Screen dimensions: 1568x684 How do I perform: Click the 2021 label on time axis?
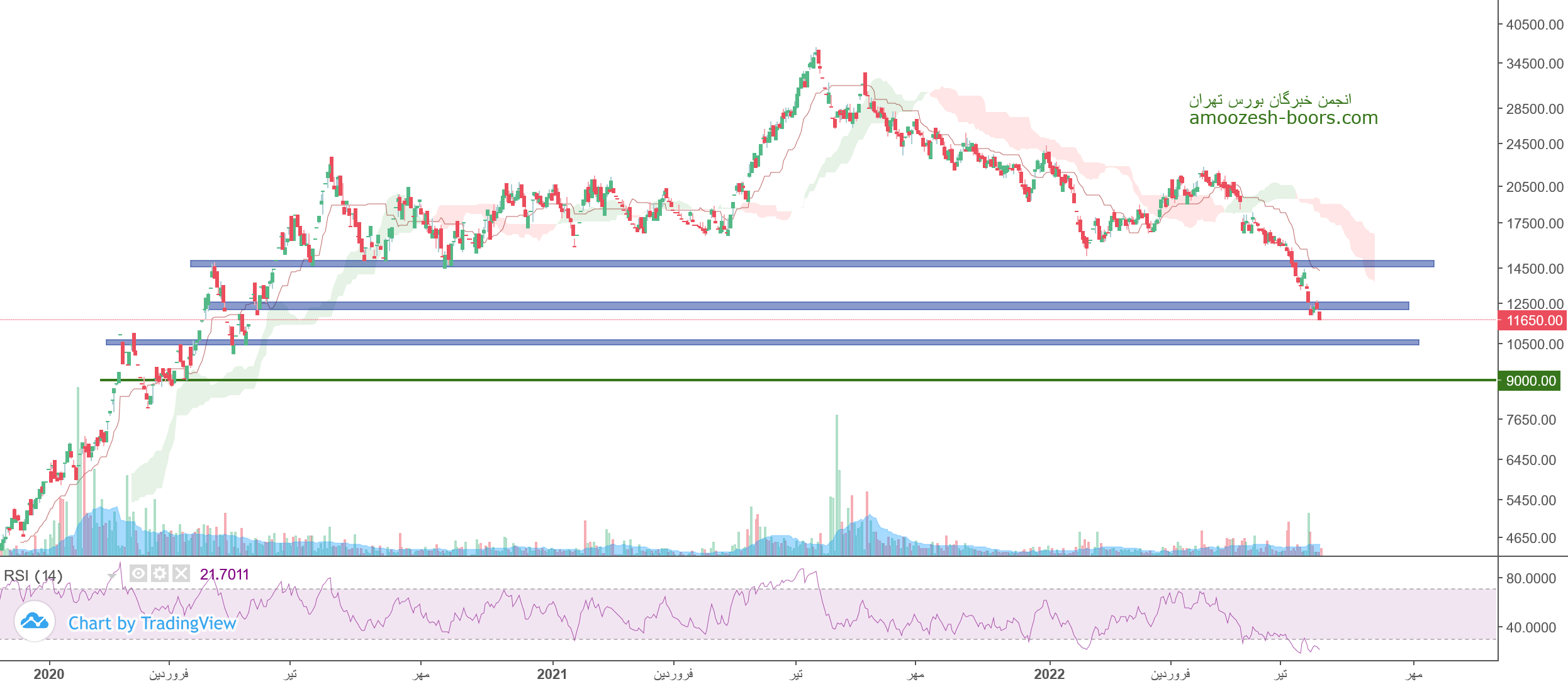(x=552, y=674)
